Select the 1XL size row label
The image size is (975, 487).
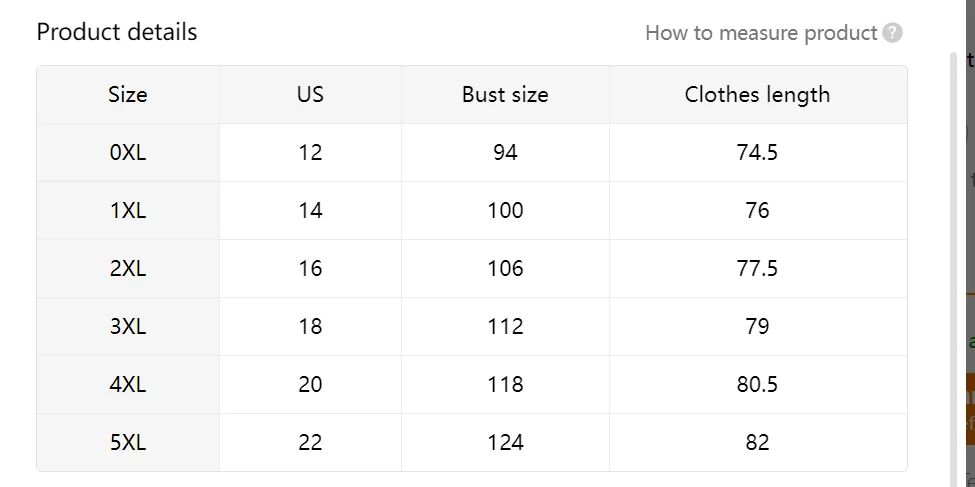pos(128,211)
